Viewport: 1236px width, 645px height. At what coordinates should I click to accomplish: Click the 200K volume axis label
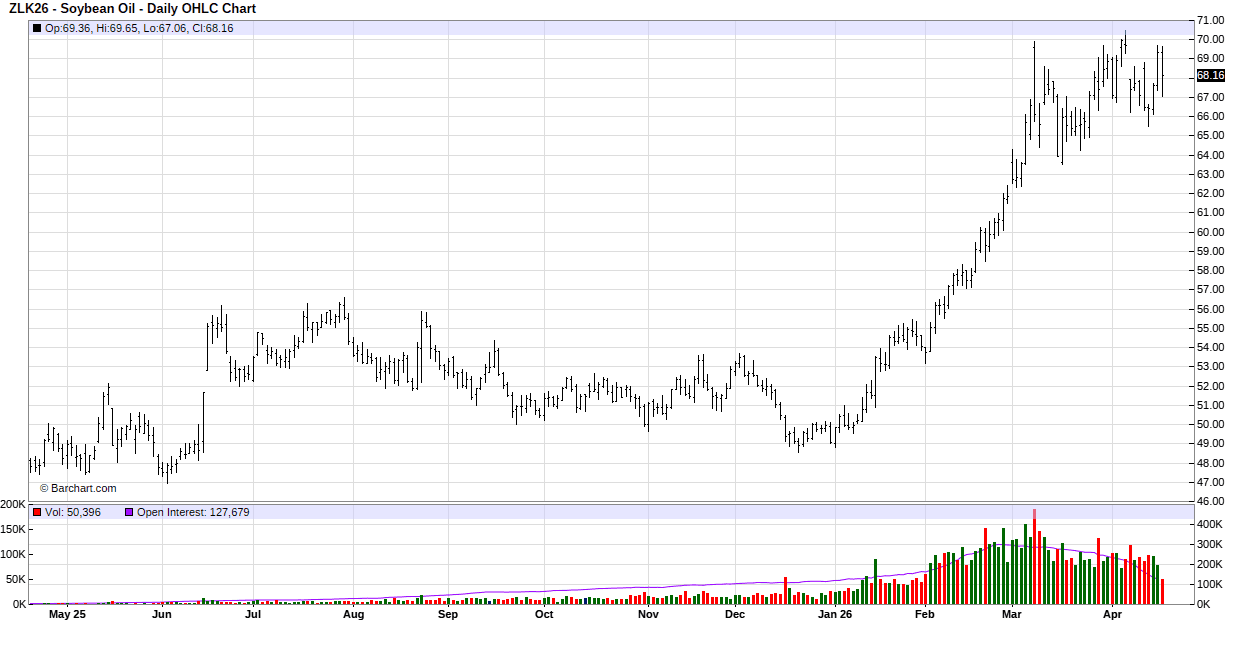point(14,504)
